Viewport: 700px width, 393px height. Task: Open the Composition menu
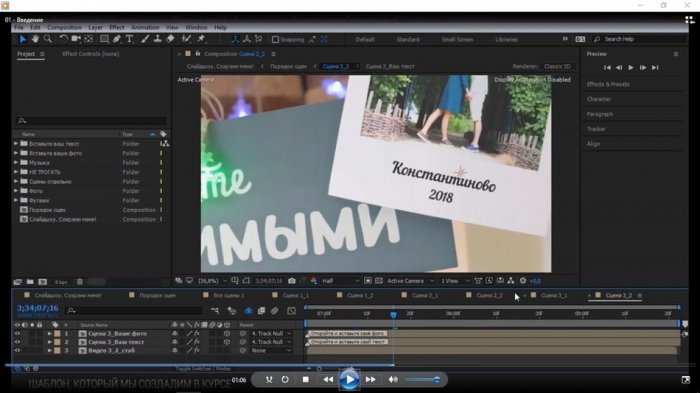coord(64,27)
